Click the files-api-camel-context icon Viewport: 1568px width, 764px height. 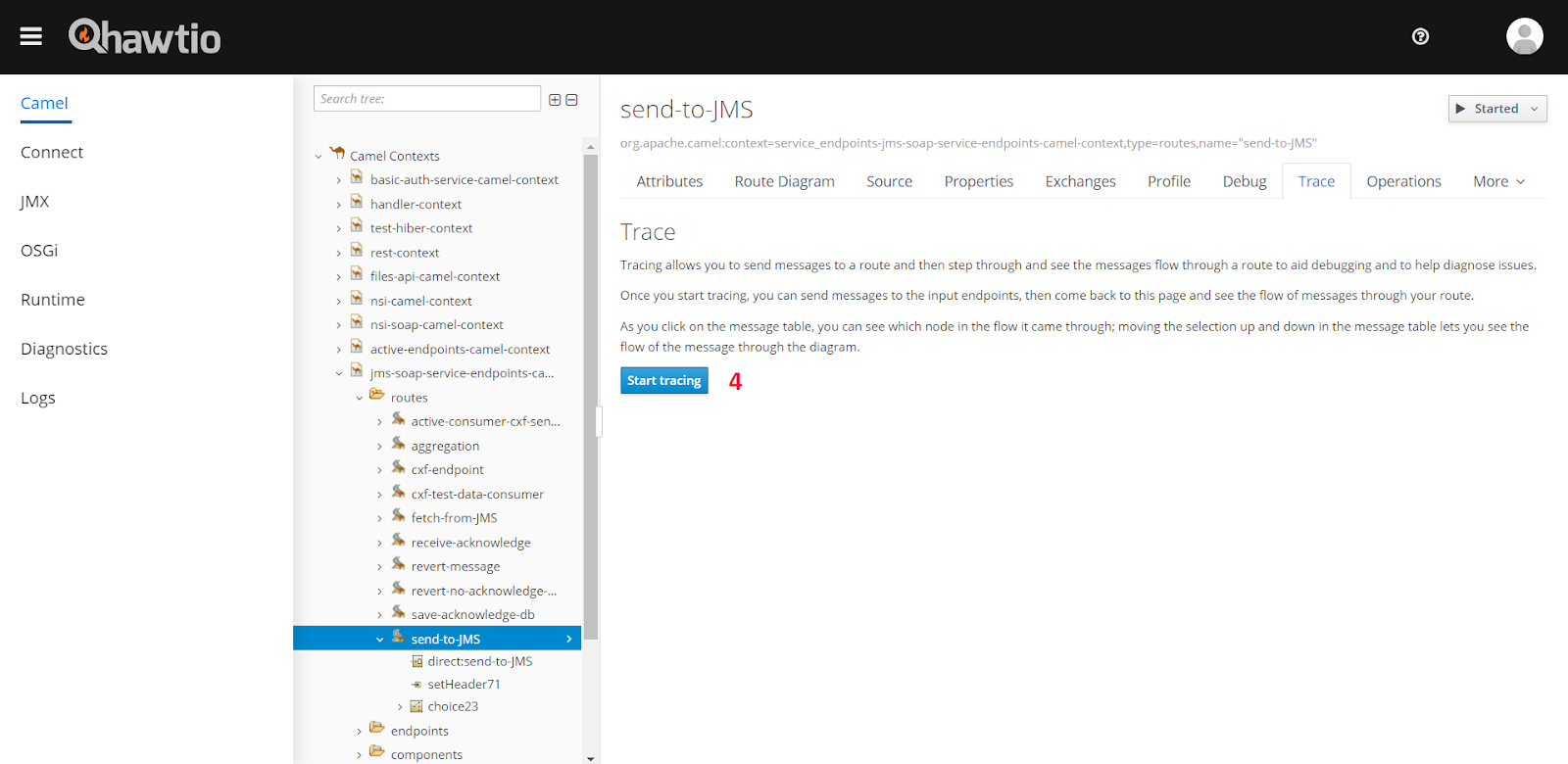[357, 274]
